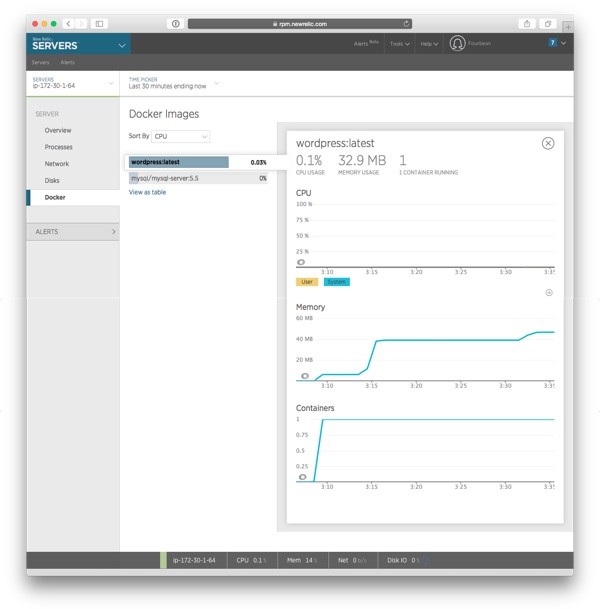Click the zoom plus icon below CPU chart

point(549,292)
